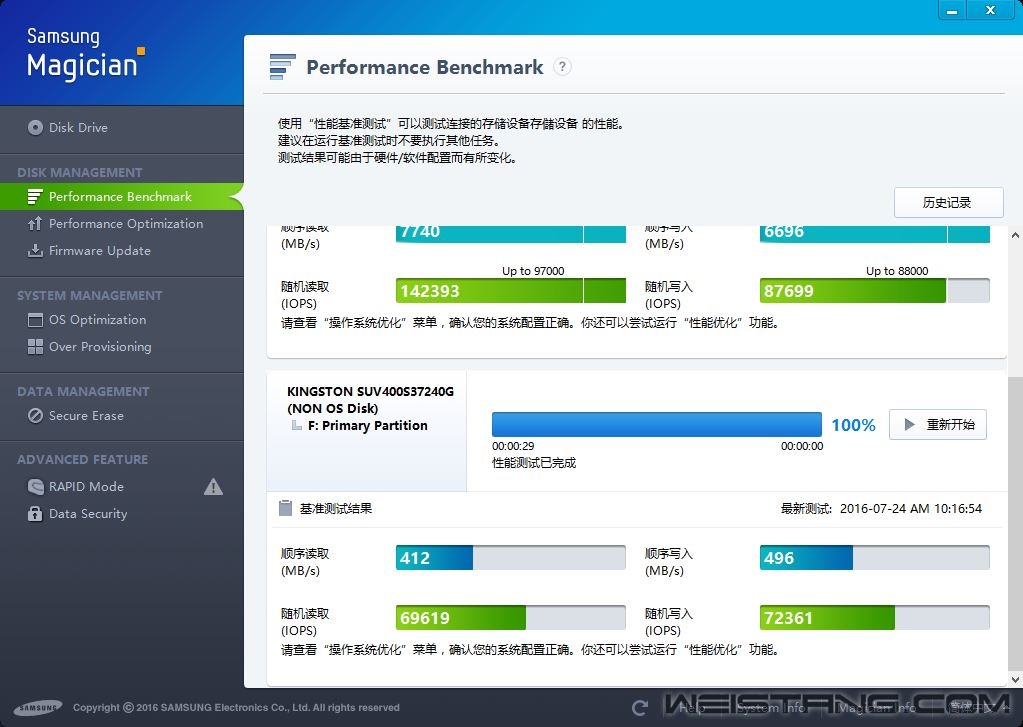This screenshot has width=1023, height=727.
Task: Click the 142393 random read bar
Action: coord(511,290)
